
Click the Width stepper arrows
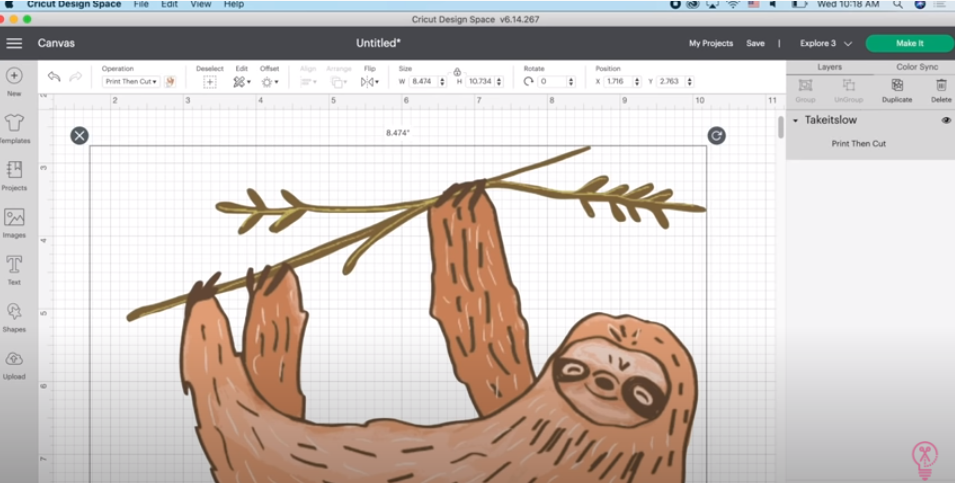coord(443,82)
